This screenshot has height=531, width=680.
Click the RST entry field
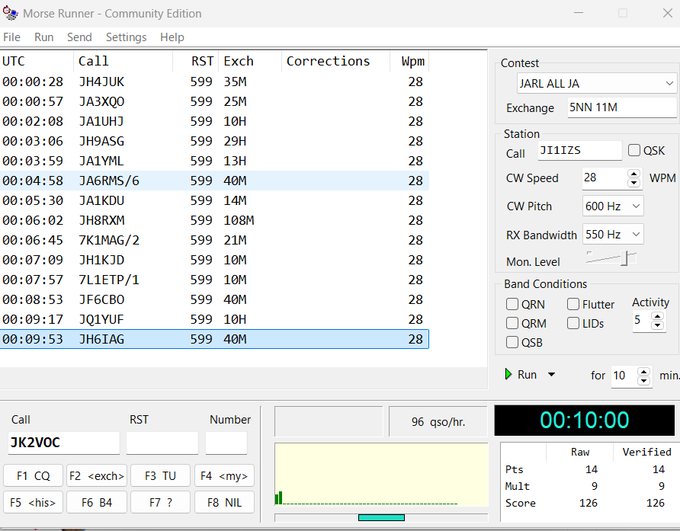click(162, 442)
